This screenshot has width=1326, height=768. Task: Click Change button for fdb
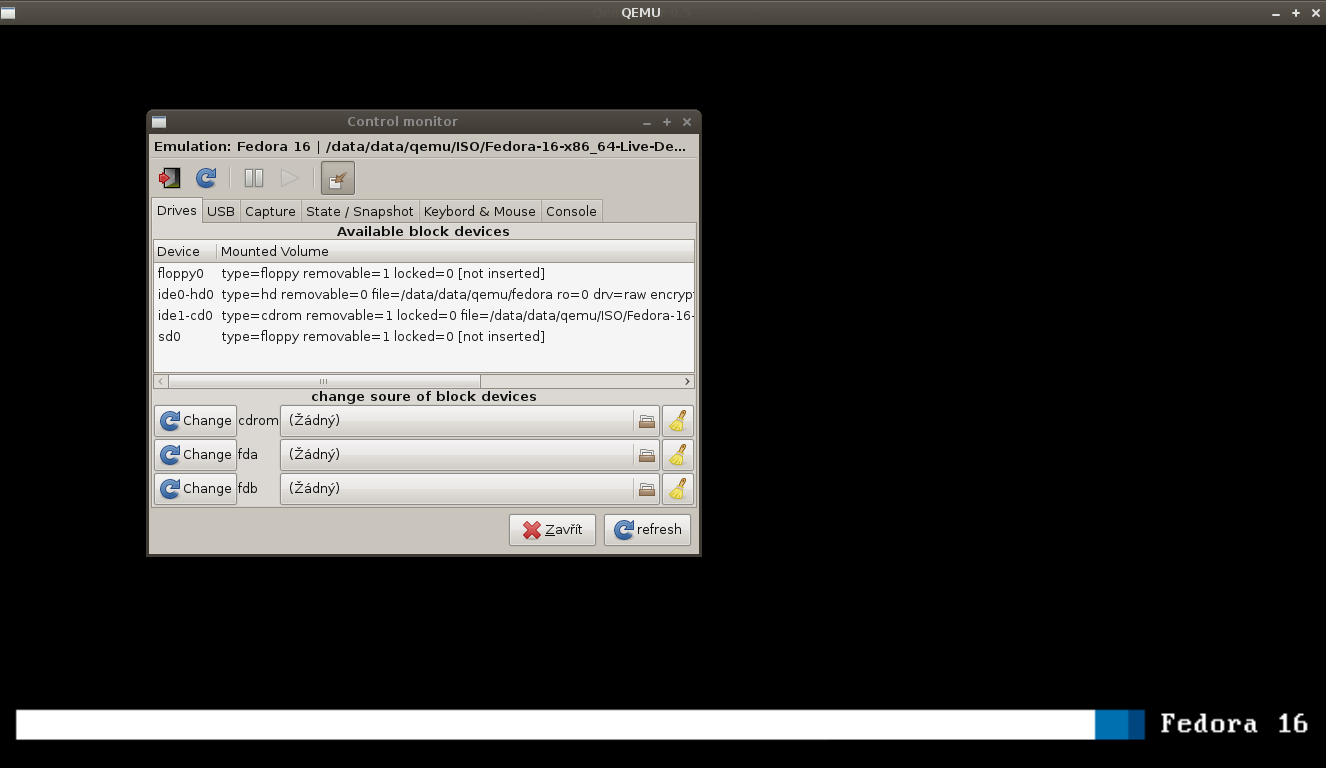(x=196, y=489)
